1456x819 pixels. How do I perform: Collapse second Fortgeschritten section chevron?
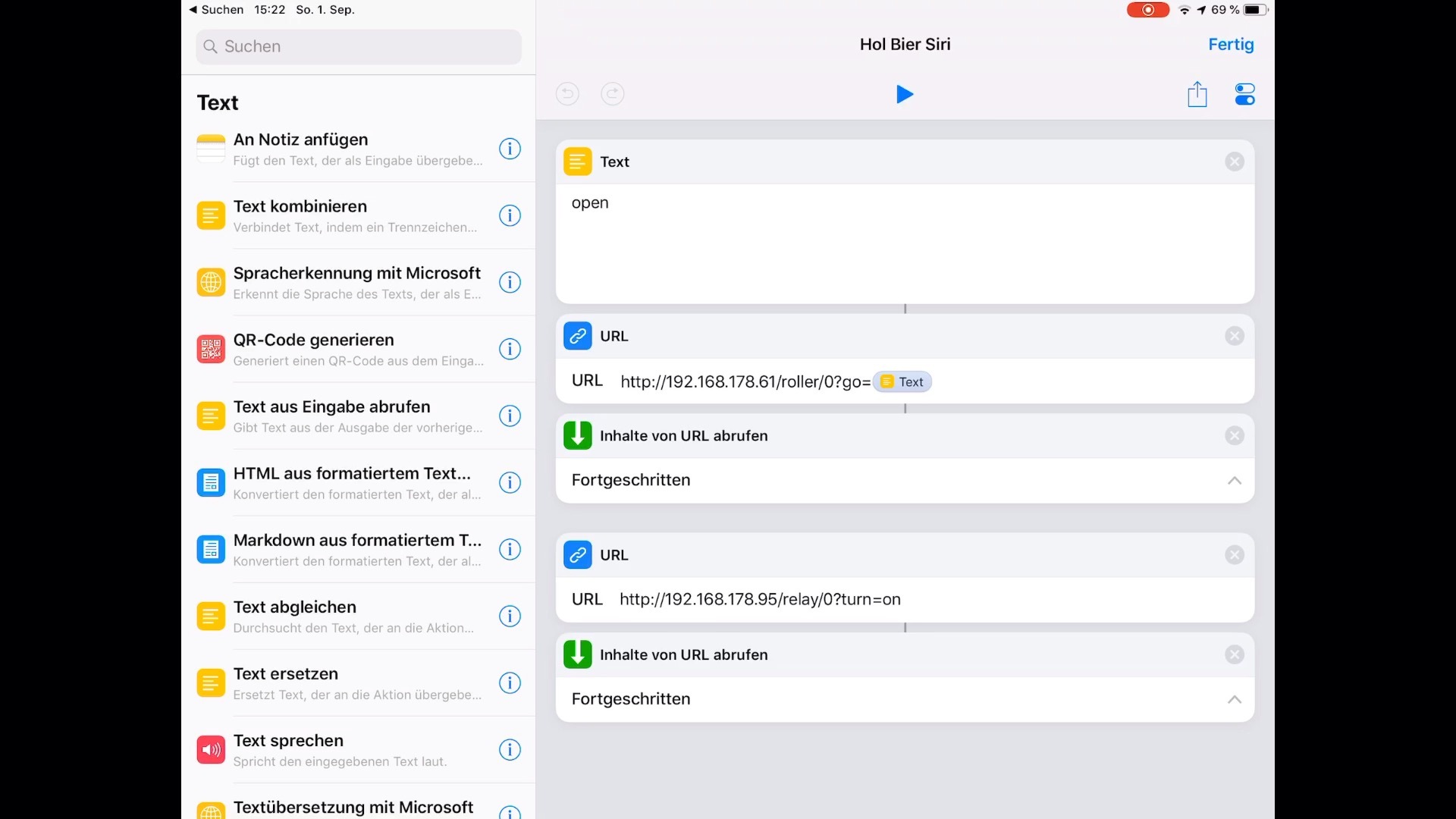click(x=1234, y=699)
